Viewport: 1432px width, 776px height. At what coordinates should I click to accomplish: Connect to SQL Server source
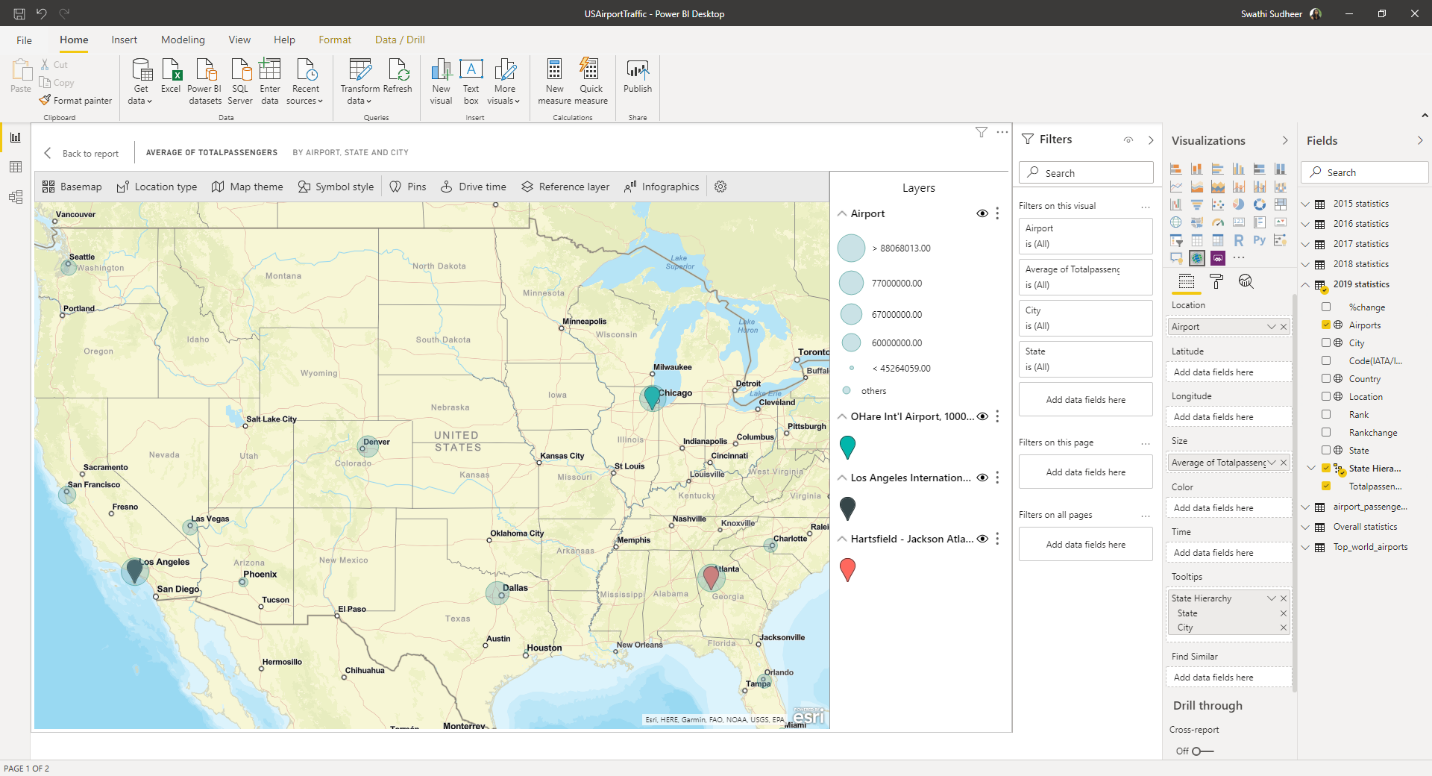click(240, 81)
